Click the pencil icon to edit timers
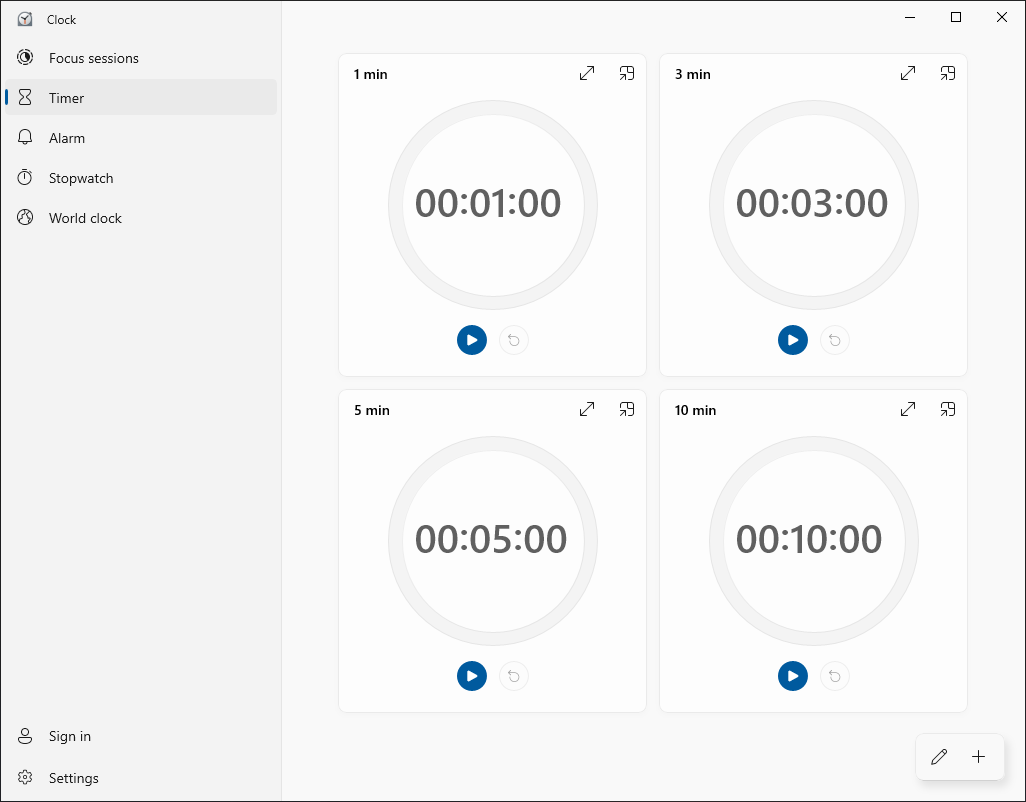 point(939,757)
